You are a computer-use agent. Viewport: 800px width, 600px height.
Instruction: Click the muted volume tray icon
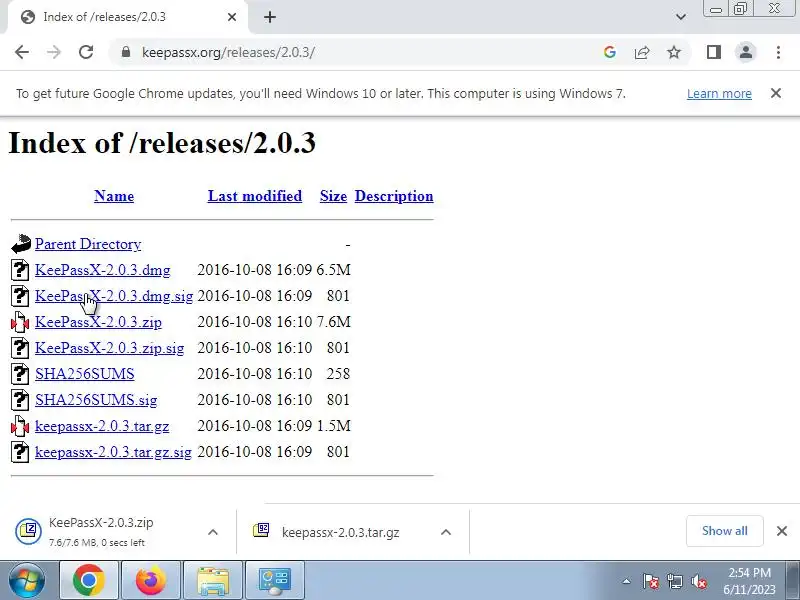tap(699, 581)
